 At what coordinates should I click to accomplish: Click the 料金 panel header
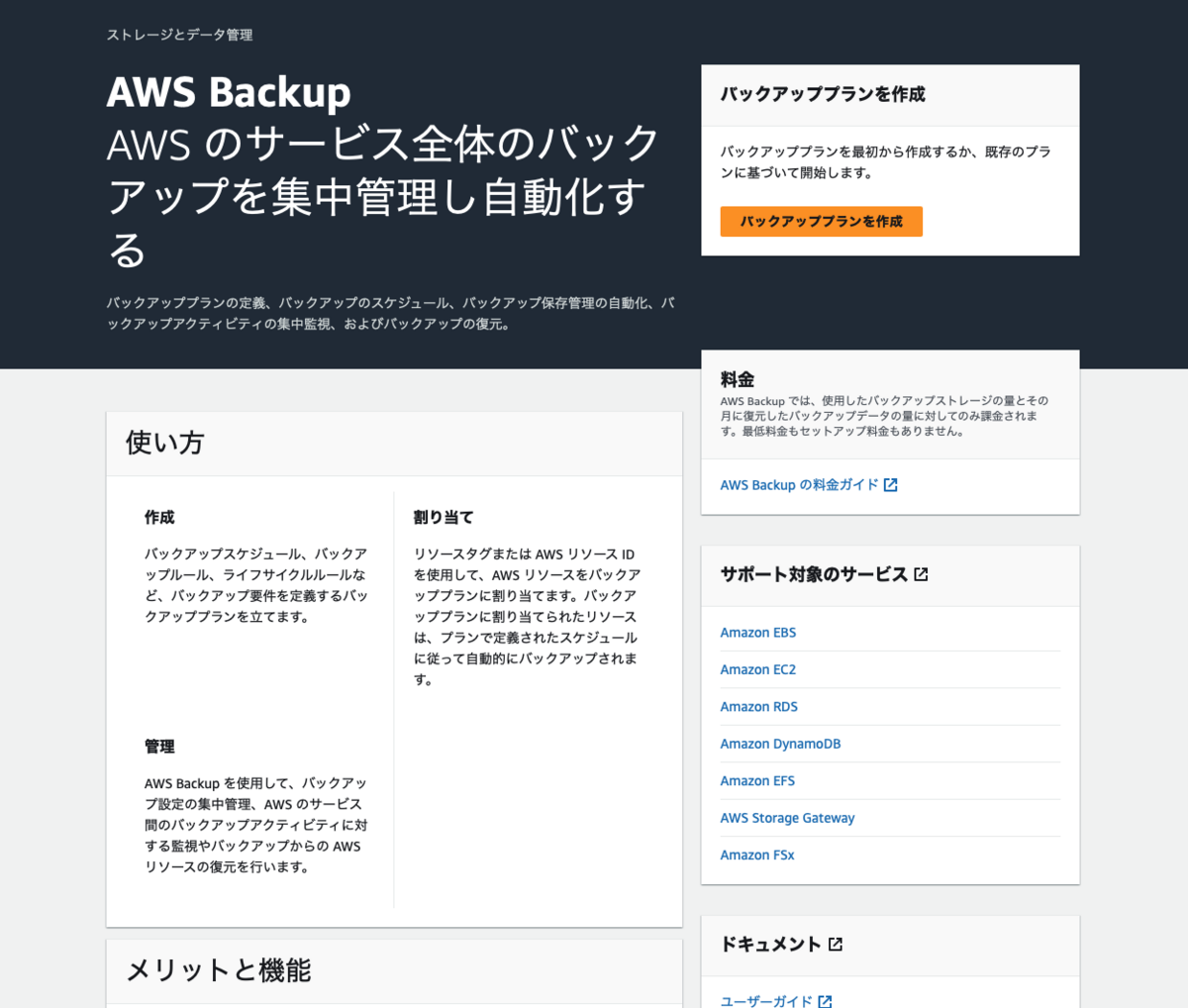738,378
